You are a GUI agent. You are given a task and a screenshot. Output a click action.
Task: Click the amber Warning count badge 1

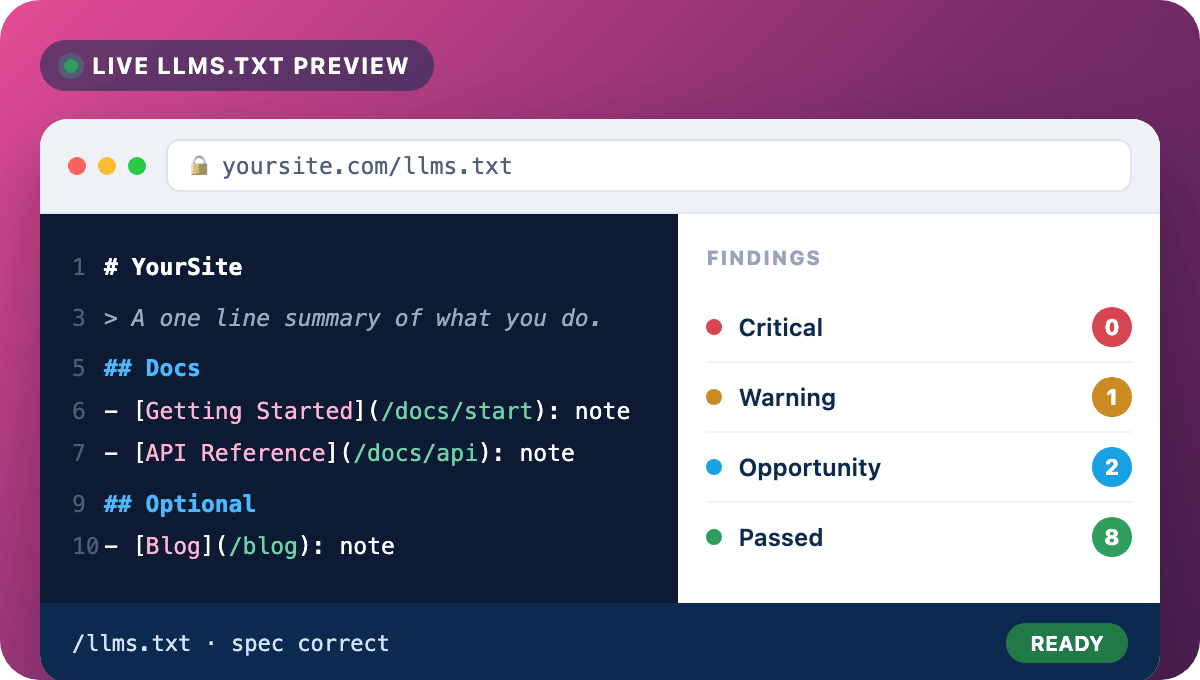(1111, 397)
